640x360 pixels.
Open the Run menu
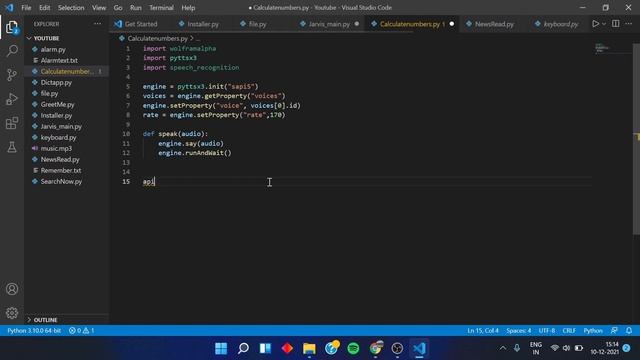click(136, 8)
